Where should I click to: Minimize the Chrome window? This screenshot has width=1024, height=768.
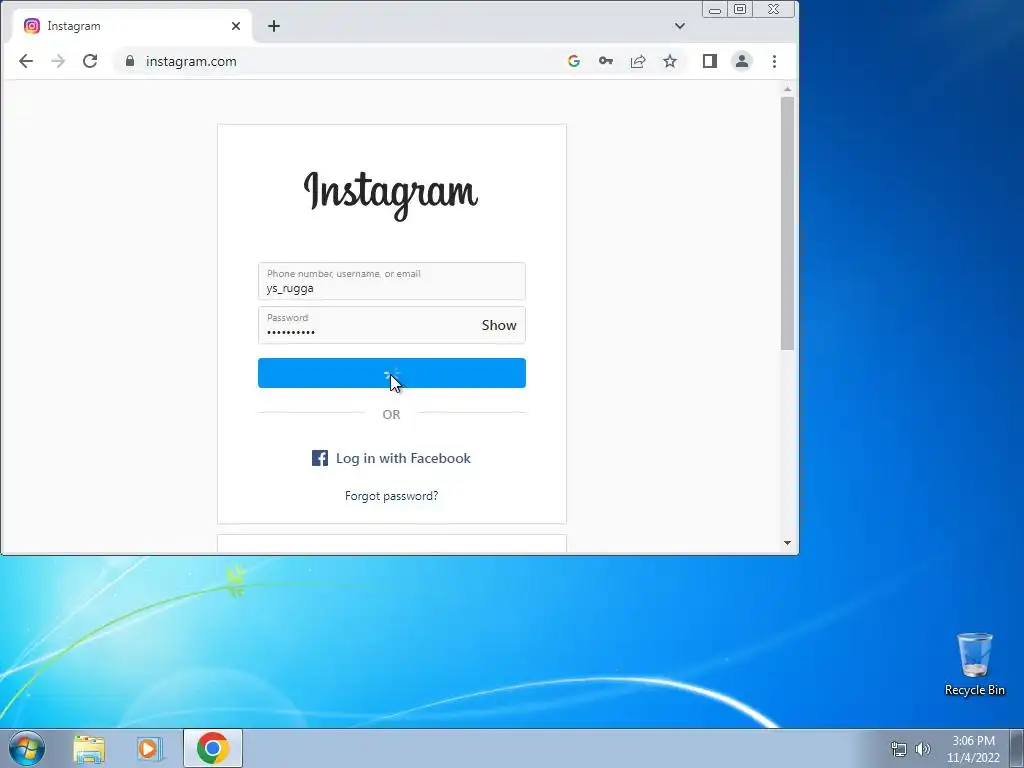(715, 9)
